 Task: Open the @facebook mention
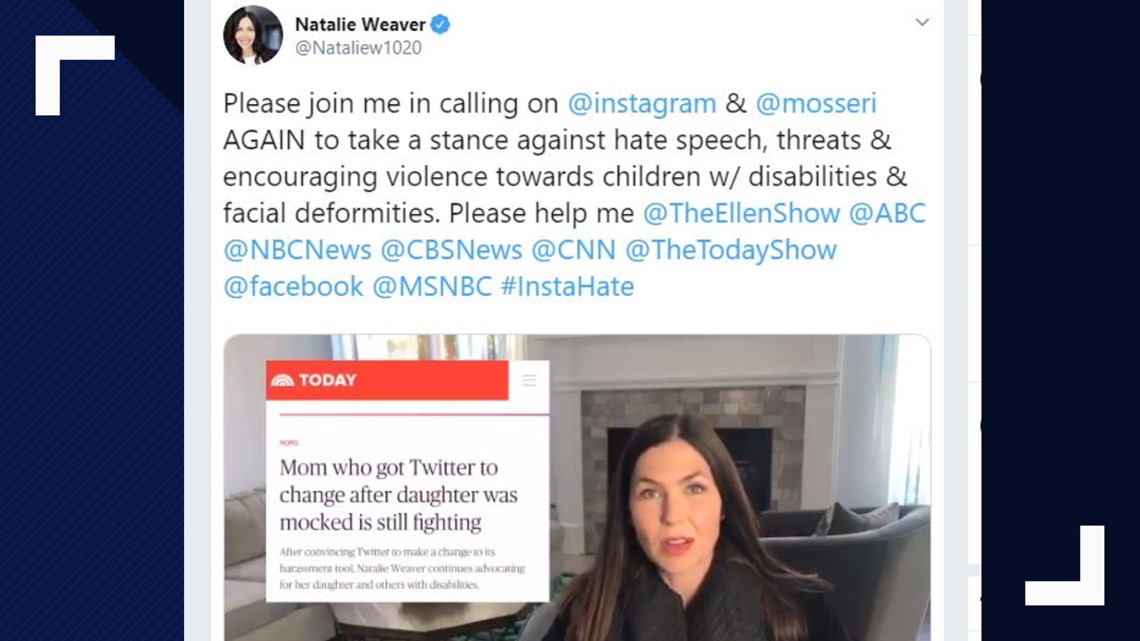pos(293,286)
